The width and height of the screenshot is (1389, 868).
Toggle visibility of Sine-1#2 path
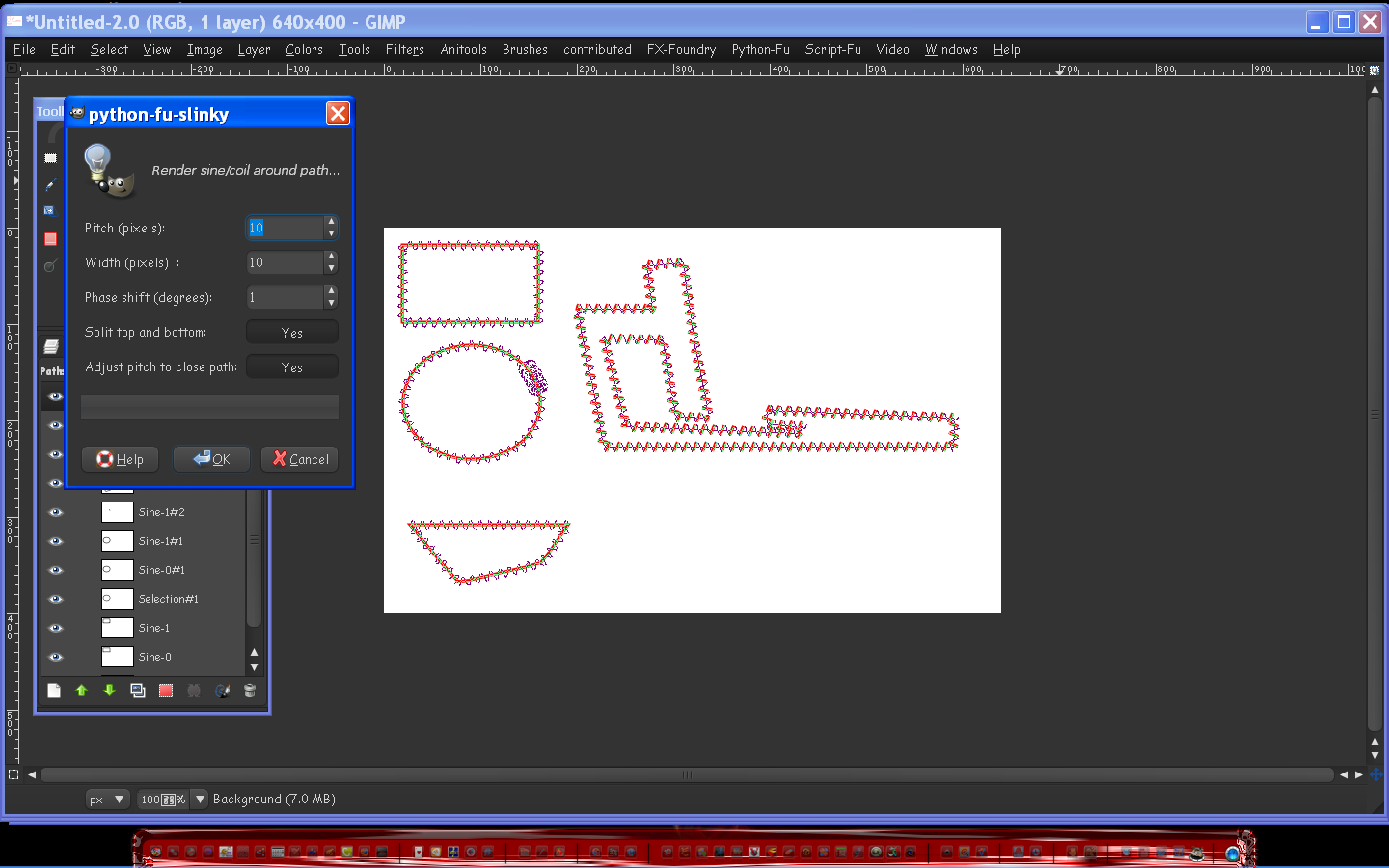(x=55, y=512)
